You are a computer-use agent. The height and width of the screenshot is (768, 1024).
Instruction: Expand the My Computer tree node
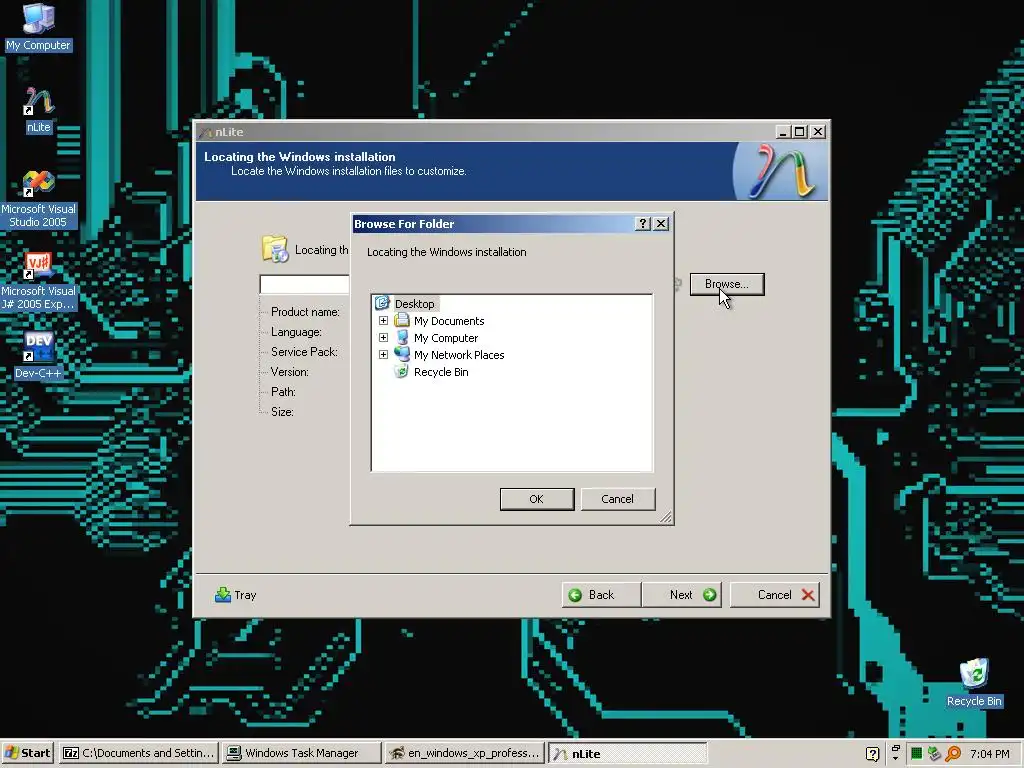click(383, 338)
